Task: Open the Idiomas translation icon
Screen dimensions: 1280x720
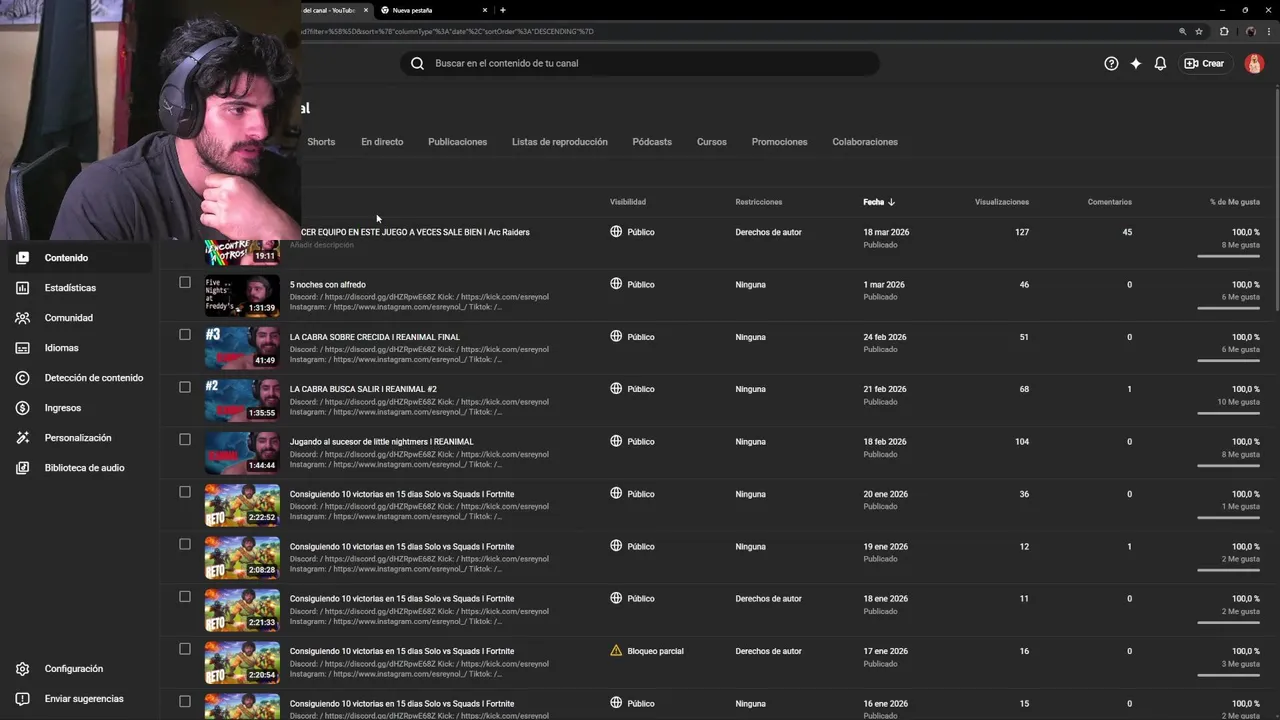Action: 22,348
